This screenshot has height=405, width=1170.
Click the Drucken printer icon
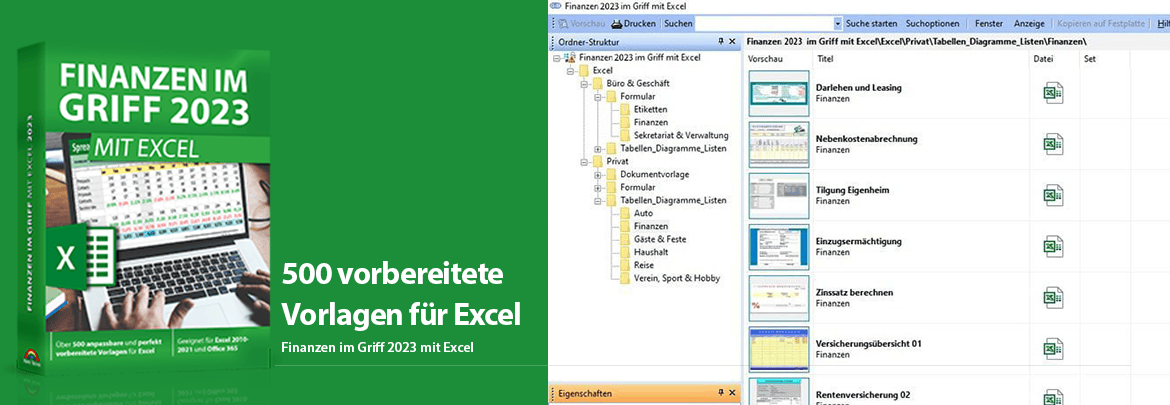tap(617, 23)
